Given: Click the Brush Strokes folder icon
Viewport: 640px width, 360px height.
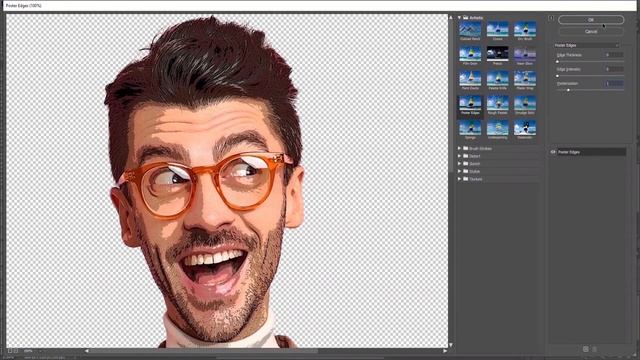Looking at the screenshot, I should (x=465, y=149).
